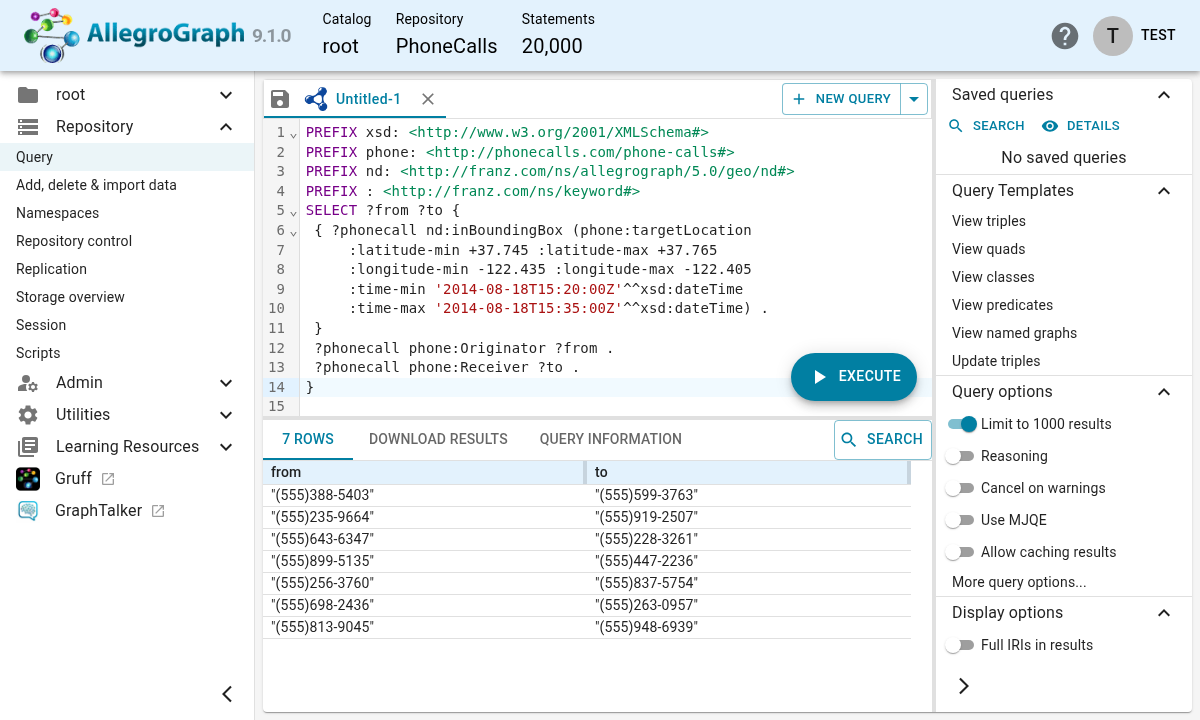Toggle Limit to 1000 results off

click(962, 424)
